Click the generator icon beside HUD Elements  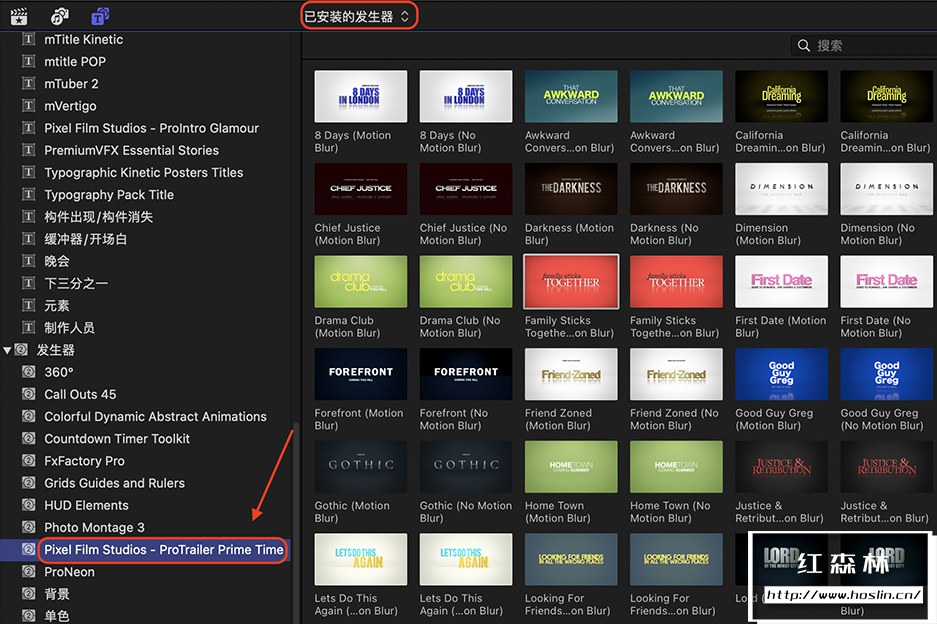(28, 505)
